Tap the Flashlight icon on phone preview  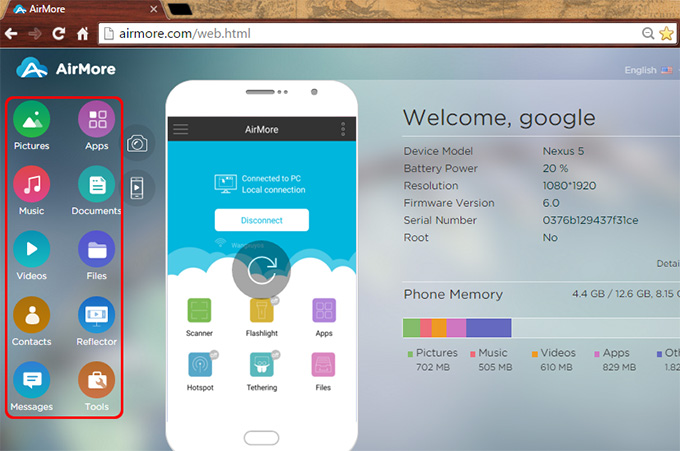262,310
